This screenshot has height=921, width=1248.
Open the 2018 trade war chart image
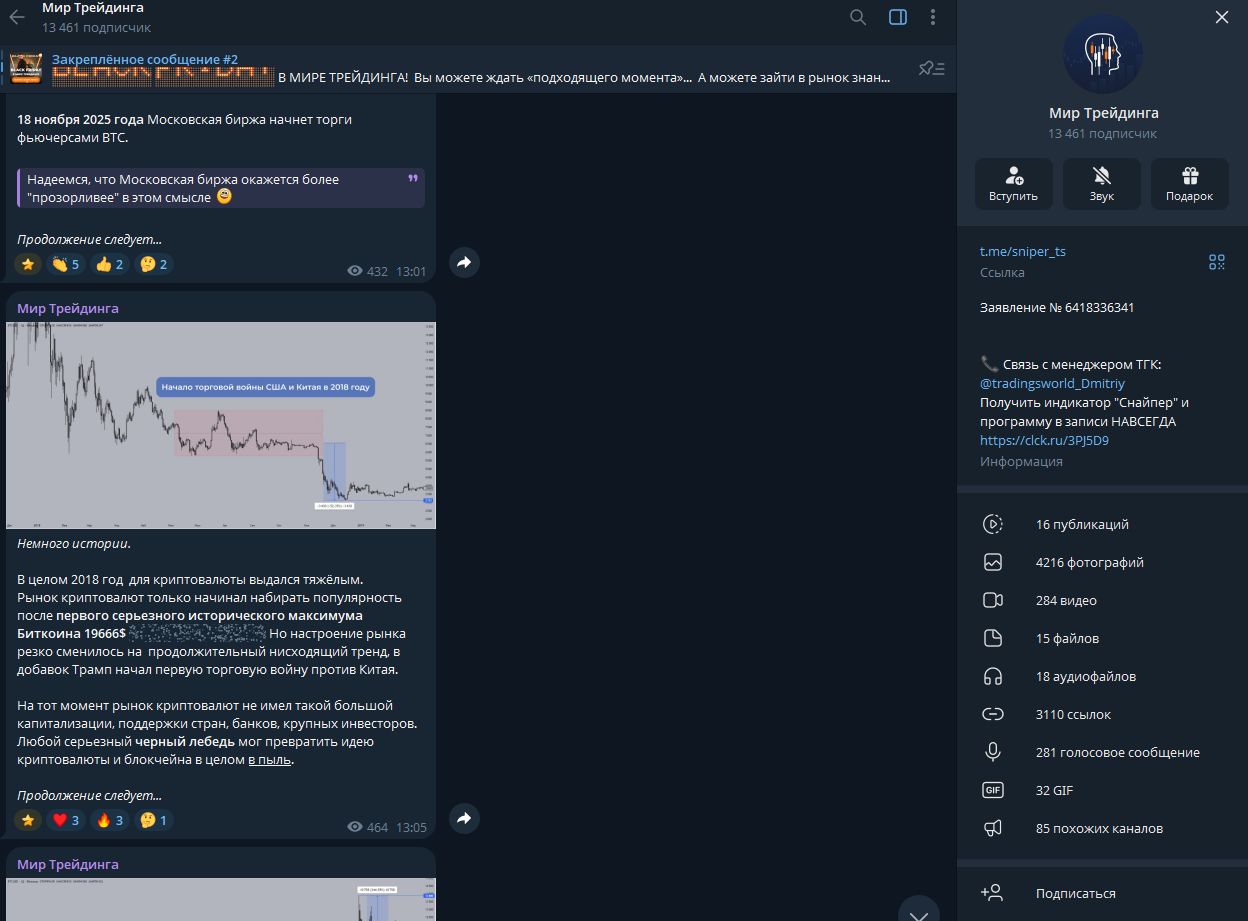(x=221, y=425)
